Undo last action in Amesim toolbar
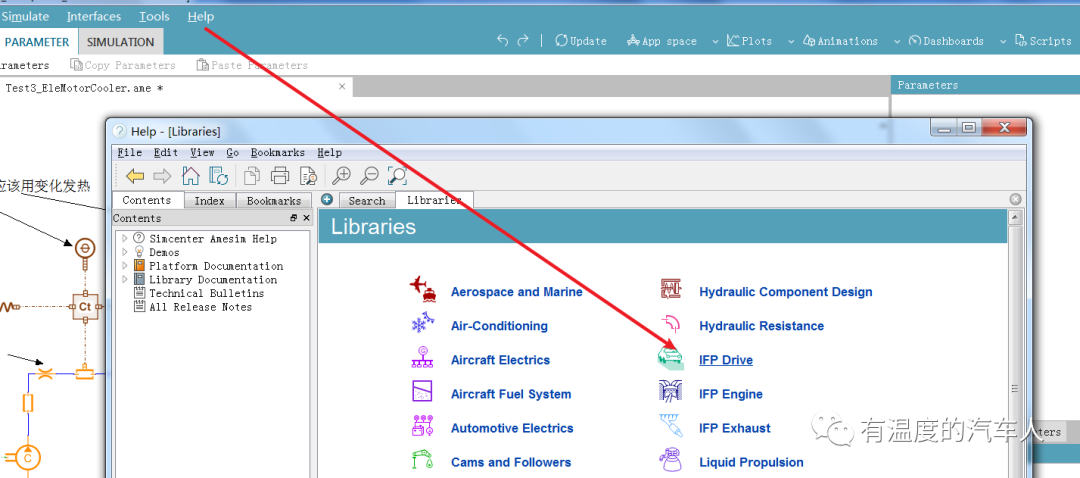The image size is (1080, 478). pyautogui.click(x=503, y=41)
